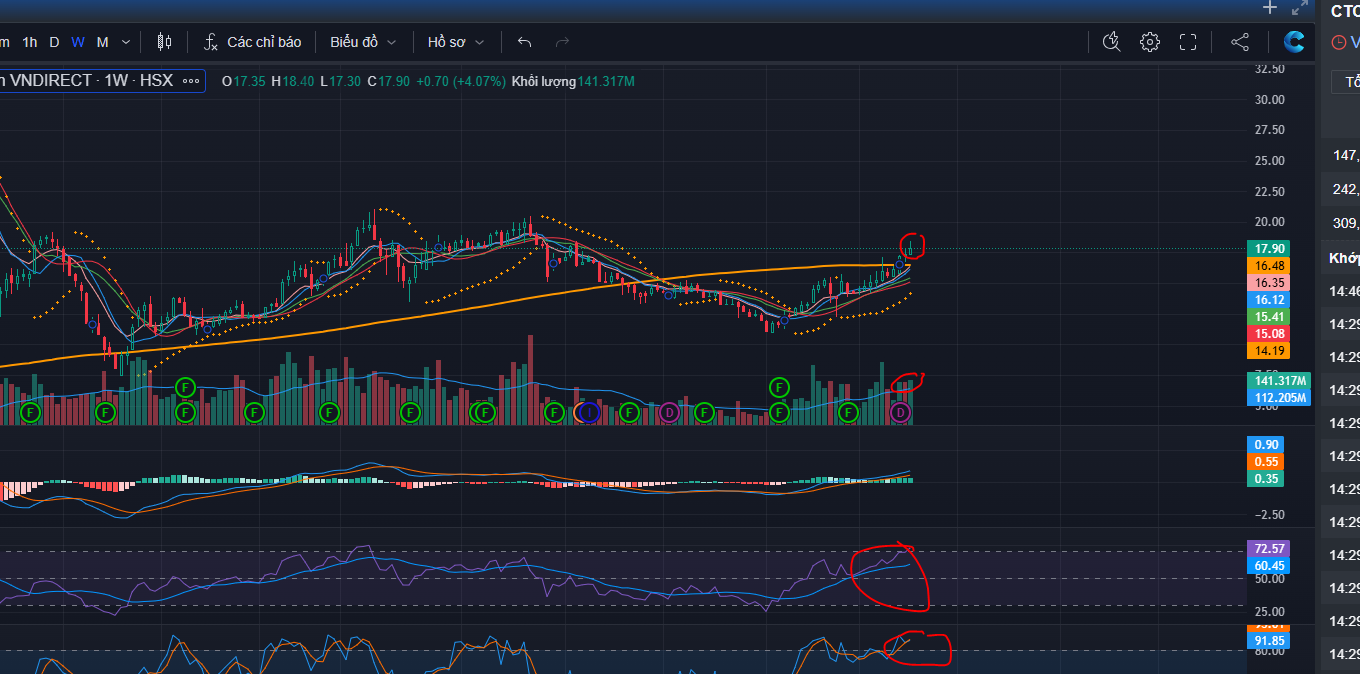Click the low price L17.30 value
1360x674 pixels.
click(340, 81)
